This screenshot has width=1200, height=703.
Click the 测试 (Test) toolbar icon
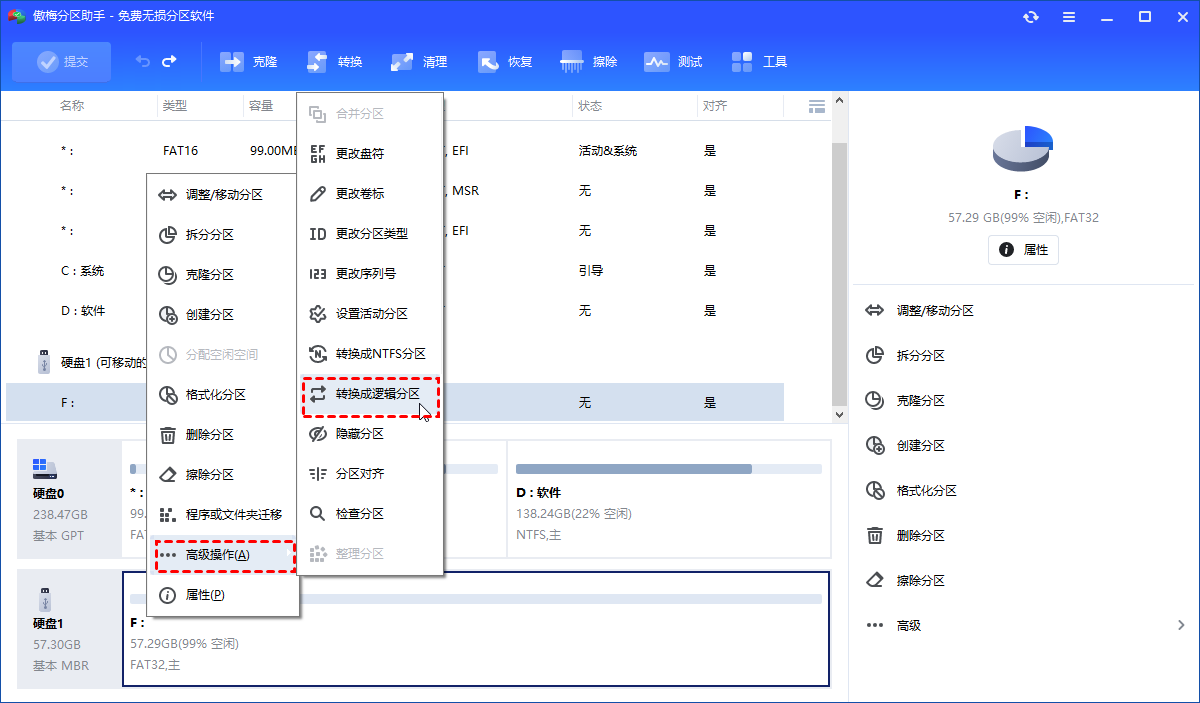click(x=674, y=61)
